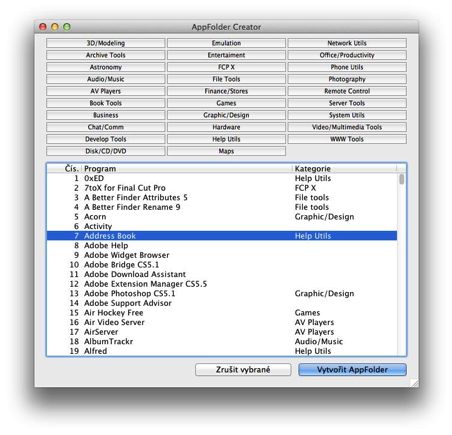The height and width of the screenshot is (435, 452).
Task: Pick the Help Utils category button
Action: point(226,139)
